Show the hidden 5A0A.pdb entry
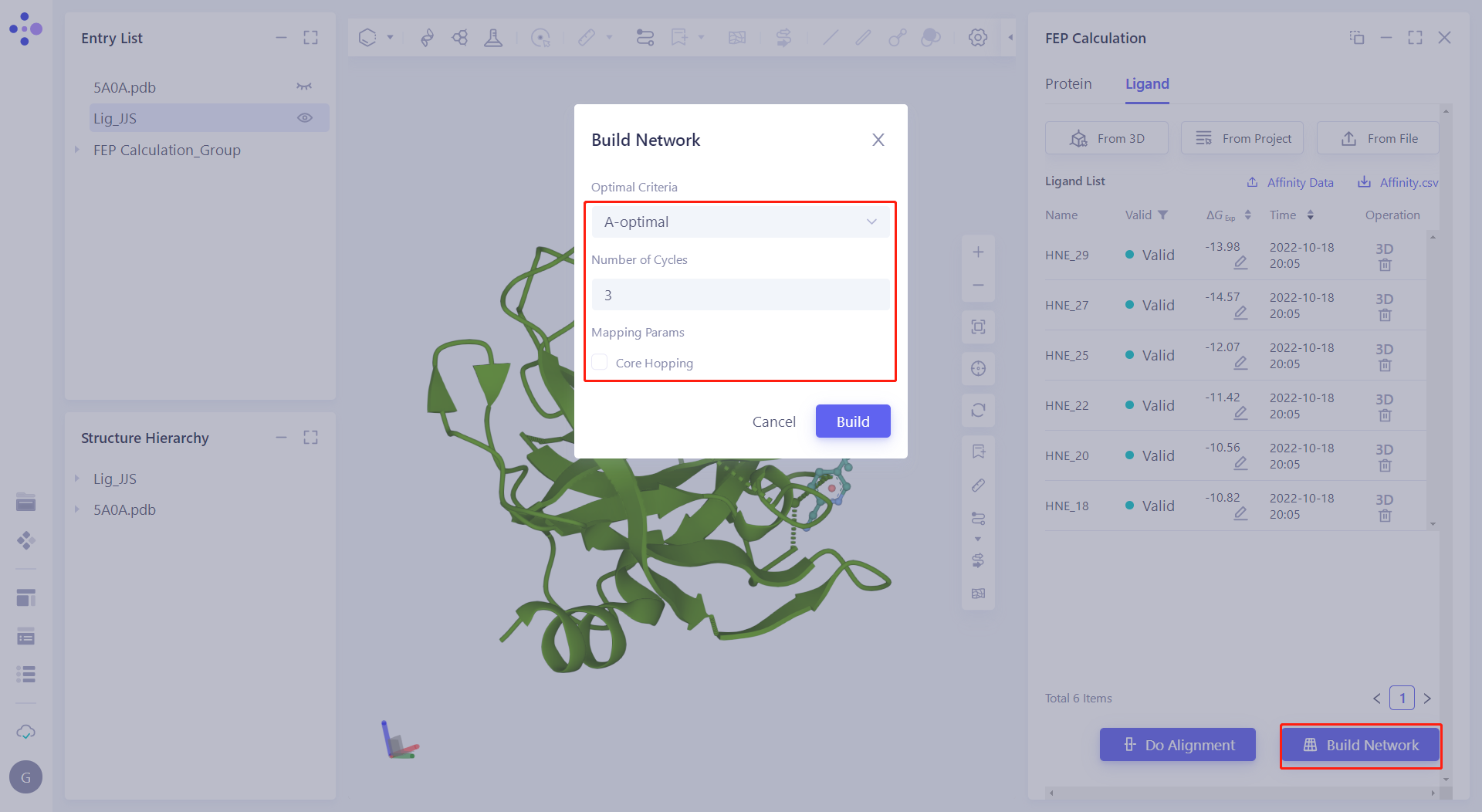This screenshot has height=812, width=1482. coord(304,87)
